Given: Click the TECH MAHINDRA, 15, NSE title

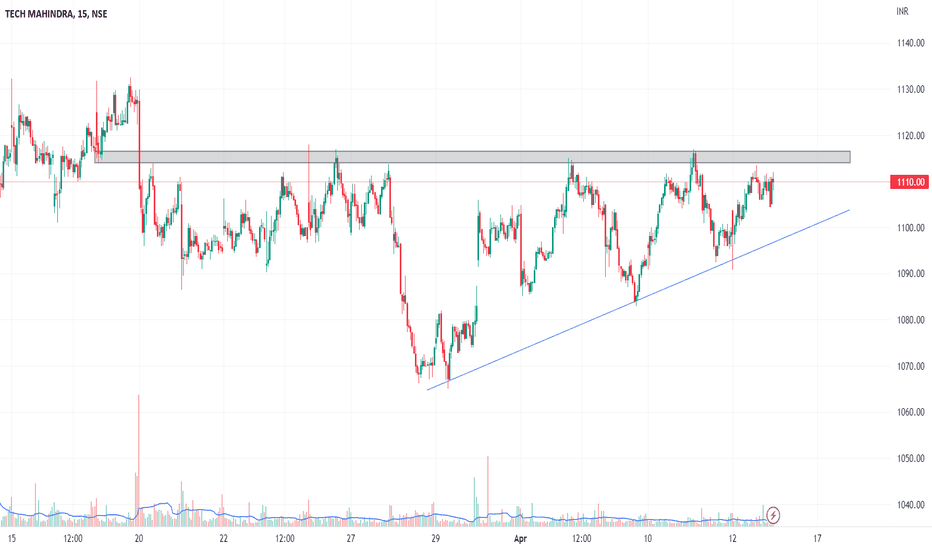Looking at the screenshot, I should point(56,13).
